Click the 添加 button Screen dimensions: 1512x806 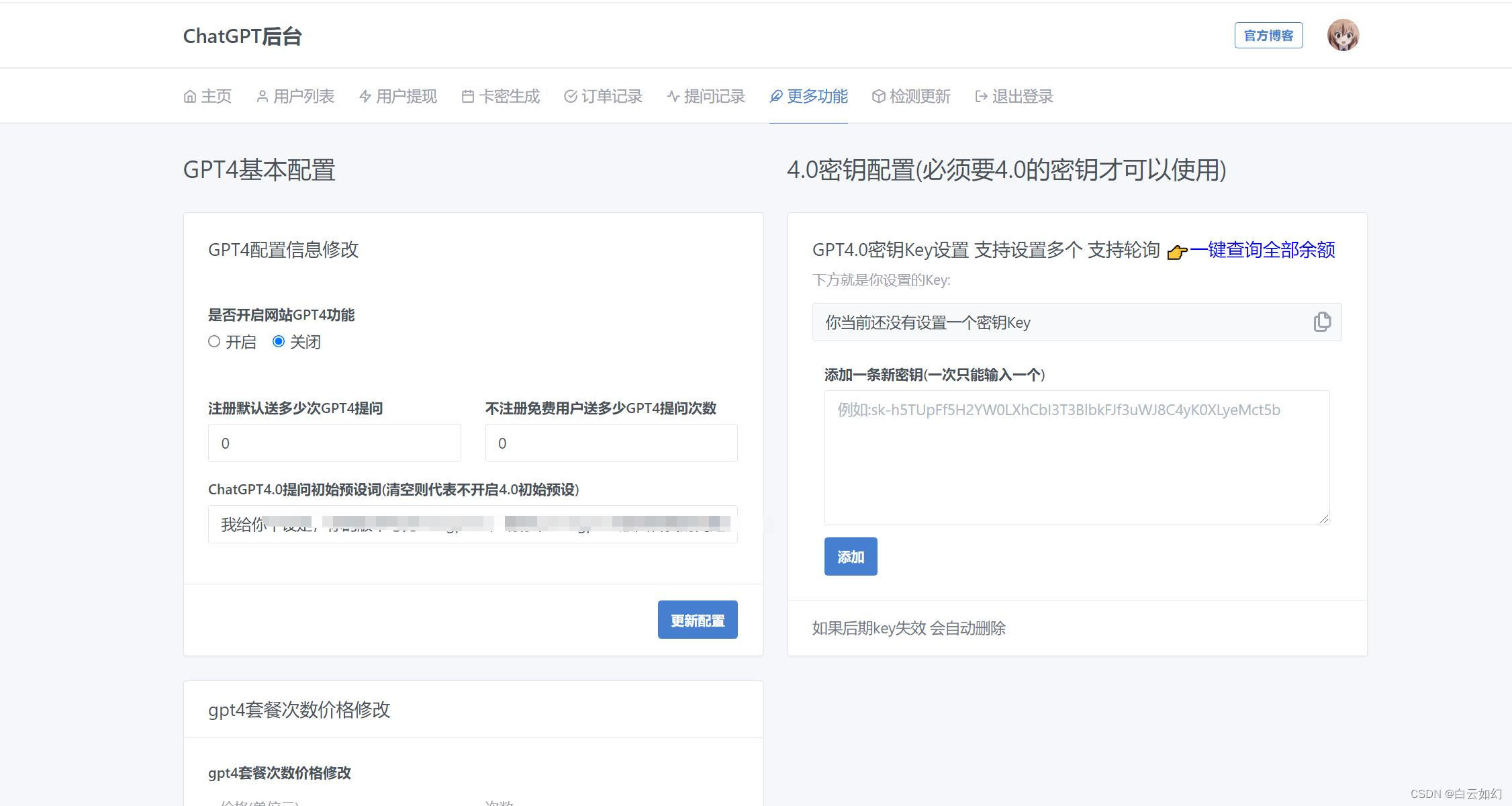(851, 556)
